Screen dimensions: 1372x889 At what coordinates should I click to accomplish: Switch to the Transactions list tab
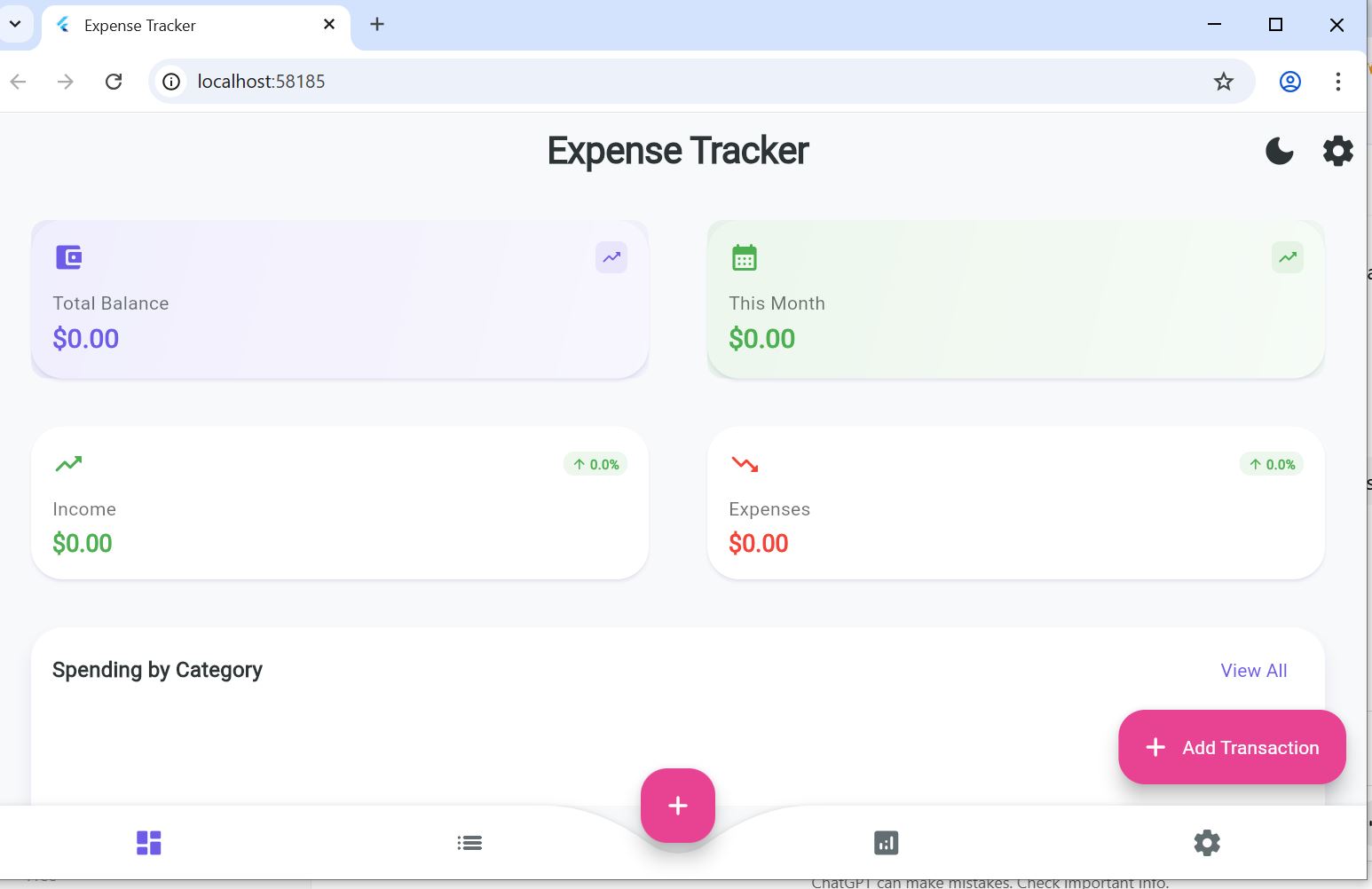click(469, 842)
